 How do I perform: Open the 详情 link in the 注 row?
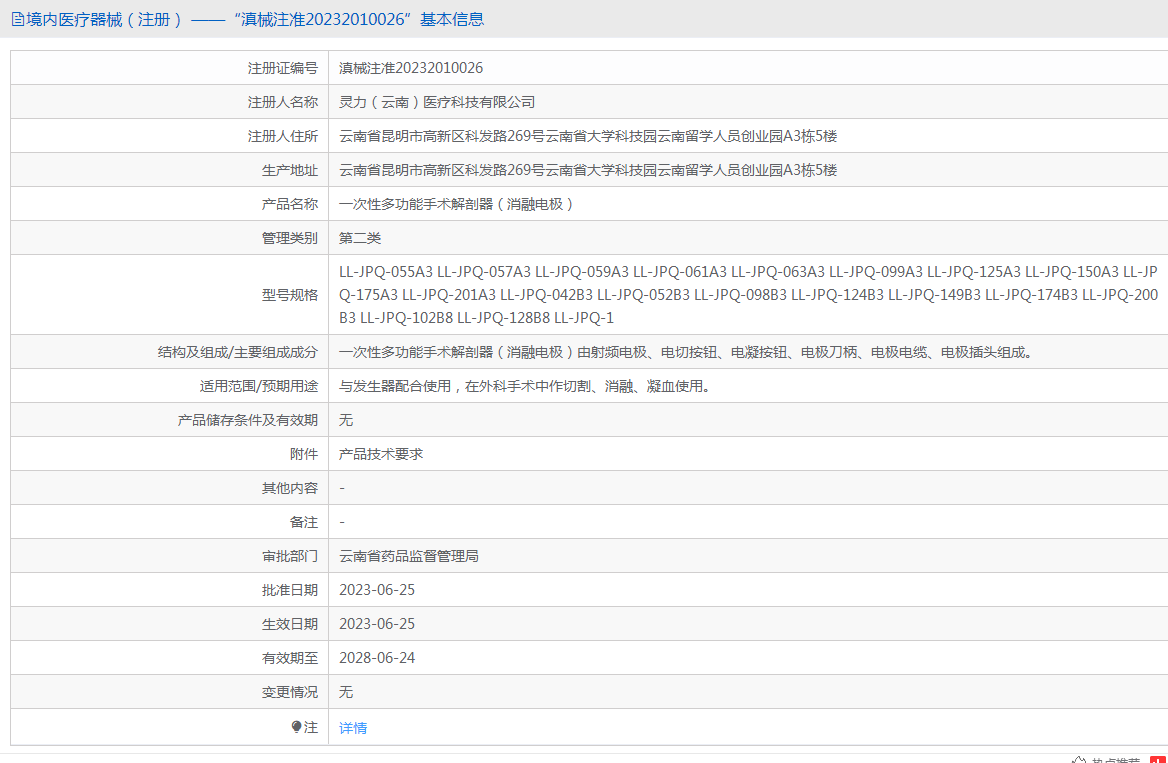(353, 728)
